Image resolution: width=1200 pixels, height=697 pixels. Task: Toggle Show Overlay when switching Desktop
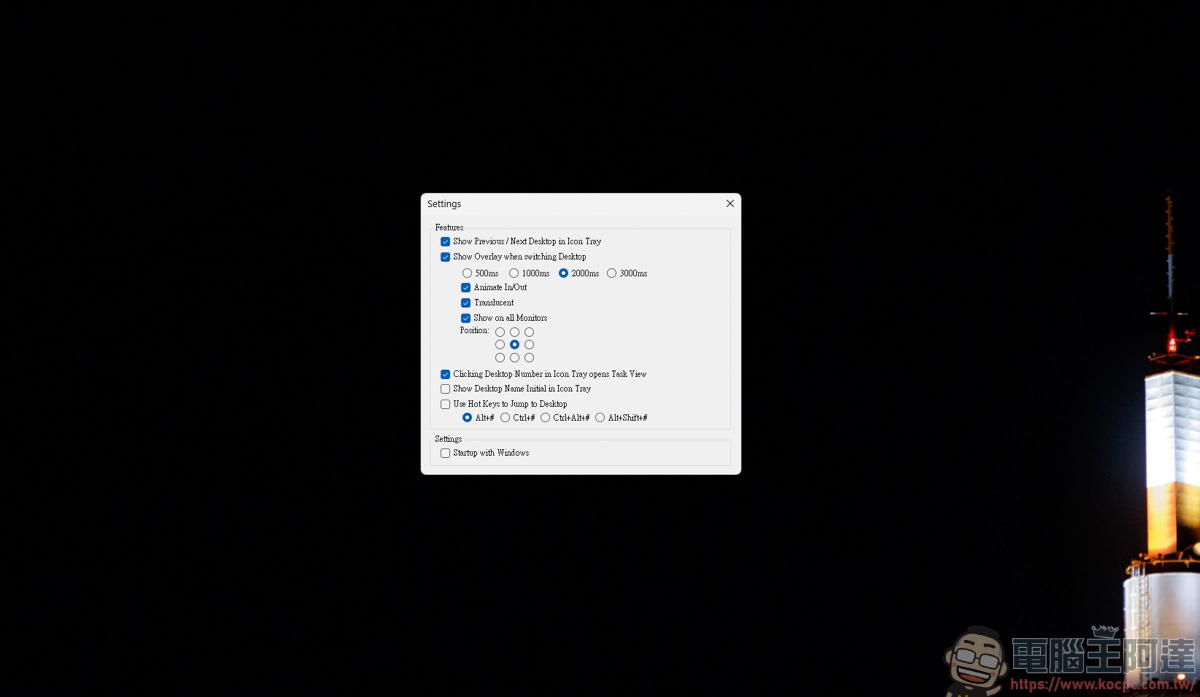click(x=446, y=257)
